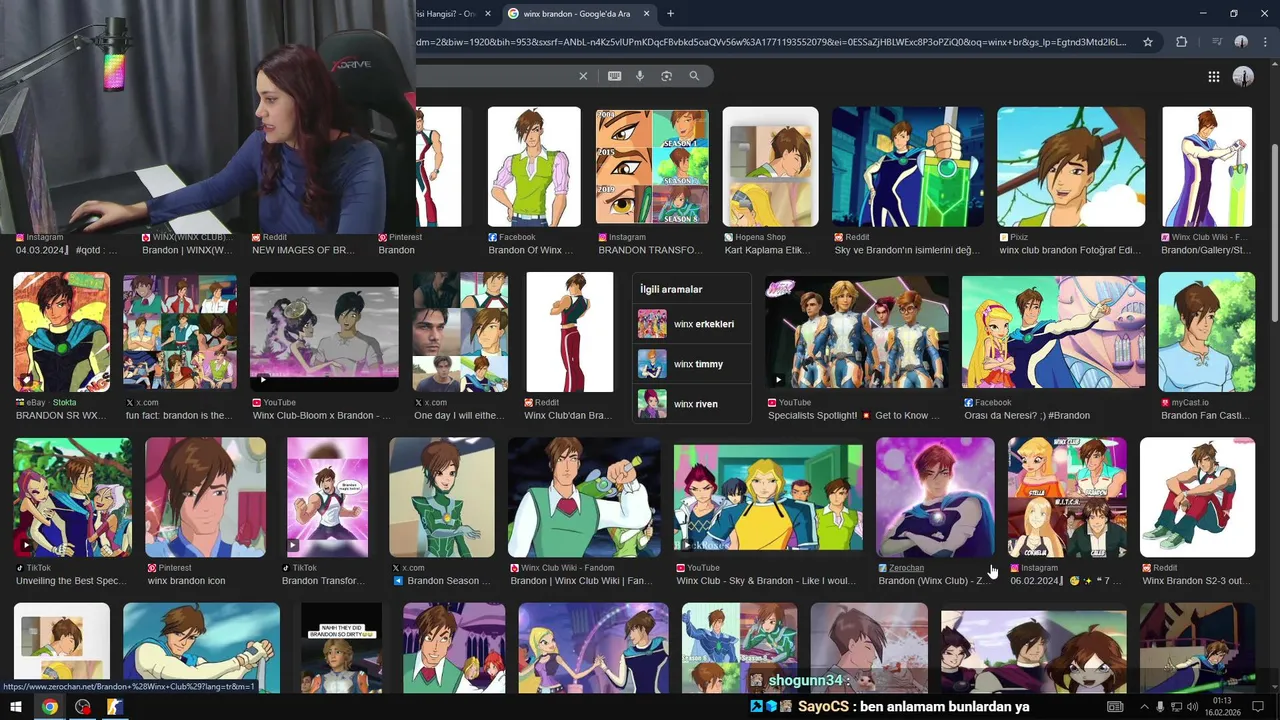Click 'Brandon (Winx Club) - Z...' caption link
This screenshot has height=720, width=1280.
pyautogui.click(x=934, y=581)
